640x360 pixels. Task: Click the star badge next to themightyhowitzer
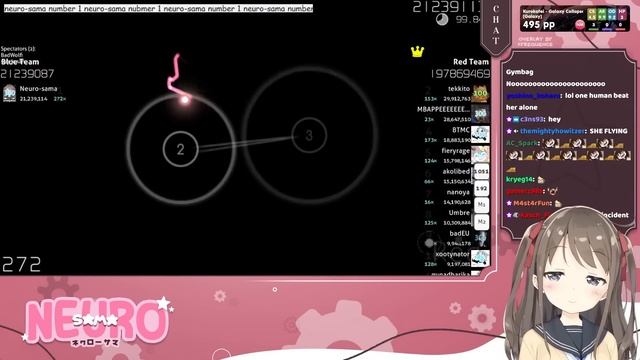(x=509, y=131)
